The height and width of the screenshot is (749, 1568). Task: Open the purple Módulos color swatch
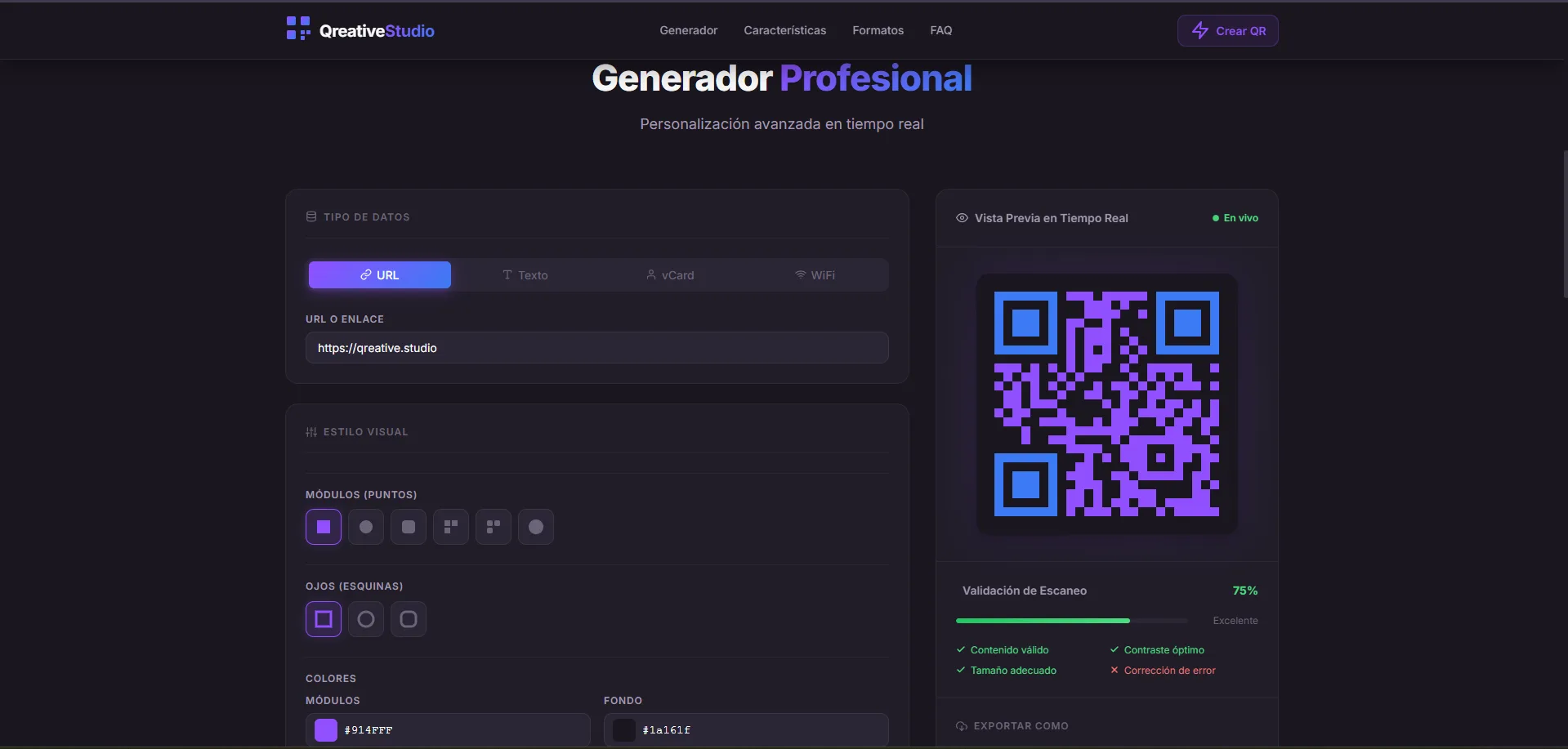pyautogui.click(x=326, y=730)
